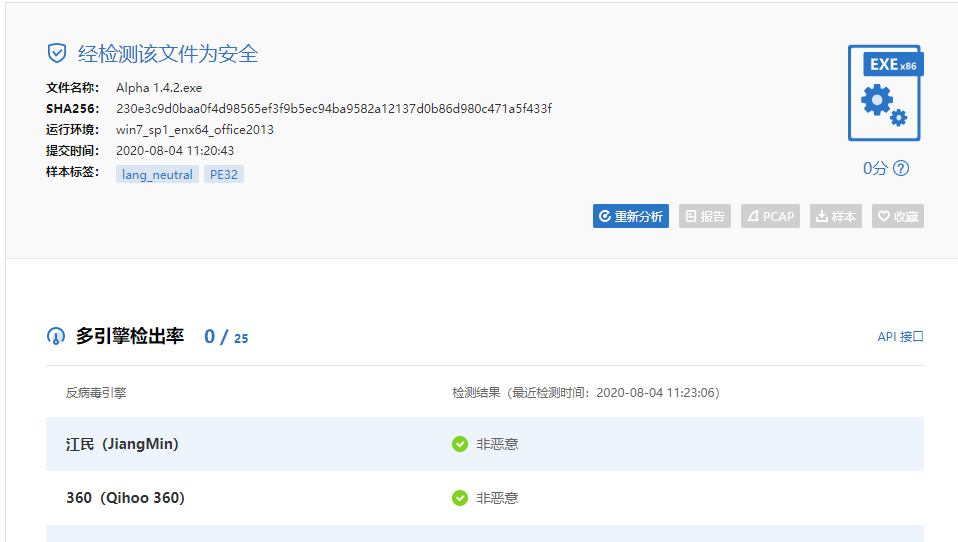Click the 收藏 favorite button
Image resolution: width=958 pixels, height=542 pixels.
897,216
